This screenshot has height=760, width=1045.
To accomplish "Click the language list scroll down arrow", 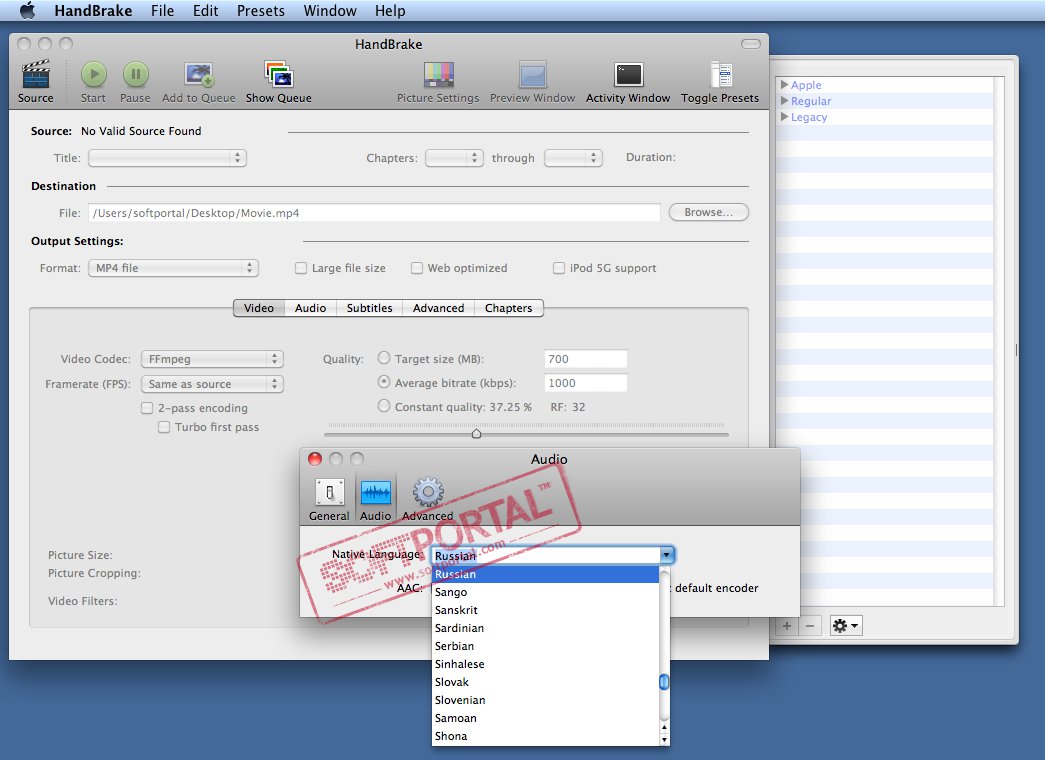I will click(x=664, y=739).
